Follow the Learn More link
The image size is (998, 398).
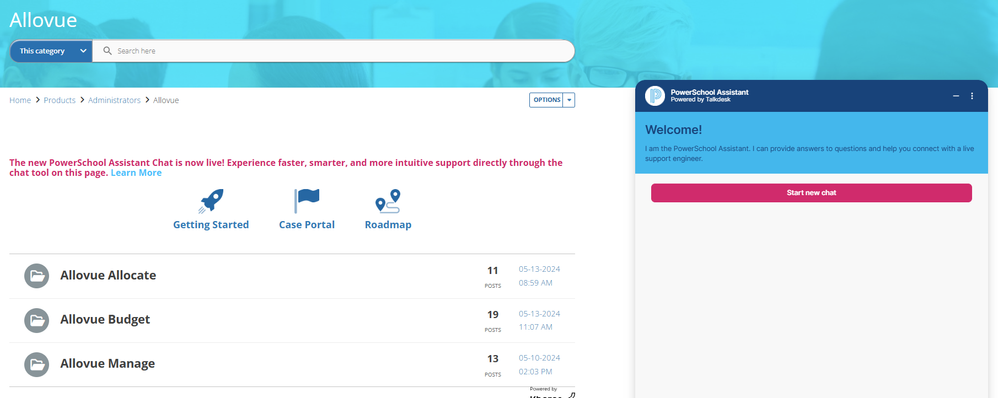[x=136, y=173]
